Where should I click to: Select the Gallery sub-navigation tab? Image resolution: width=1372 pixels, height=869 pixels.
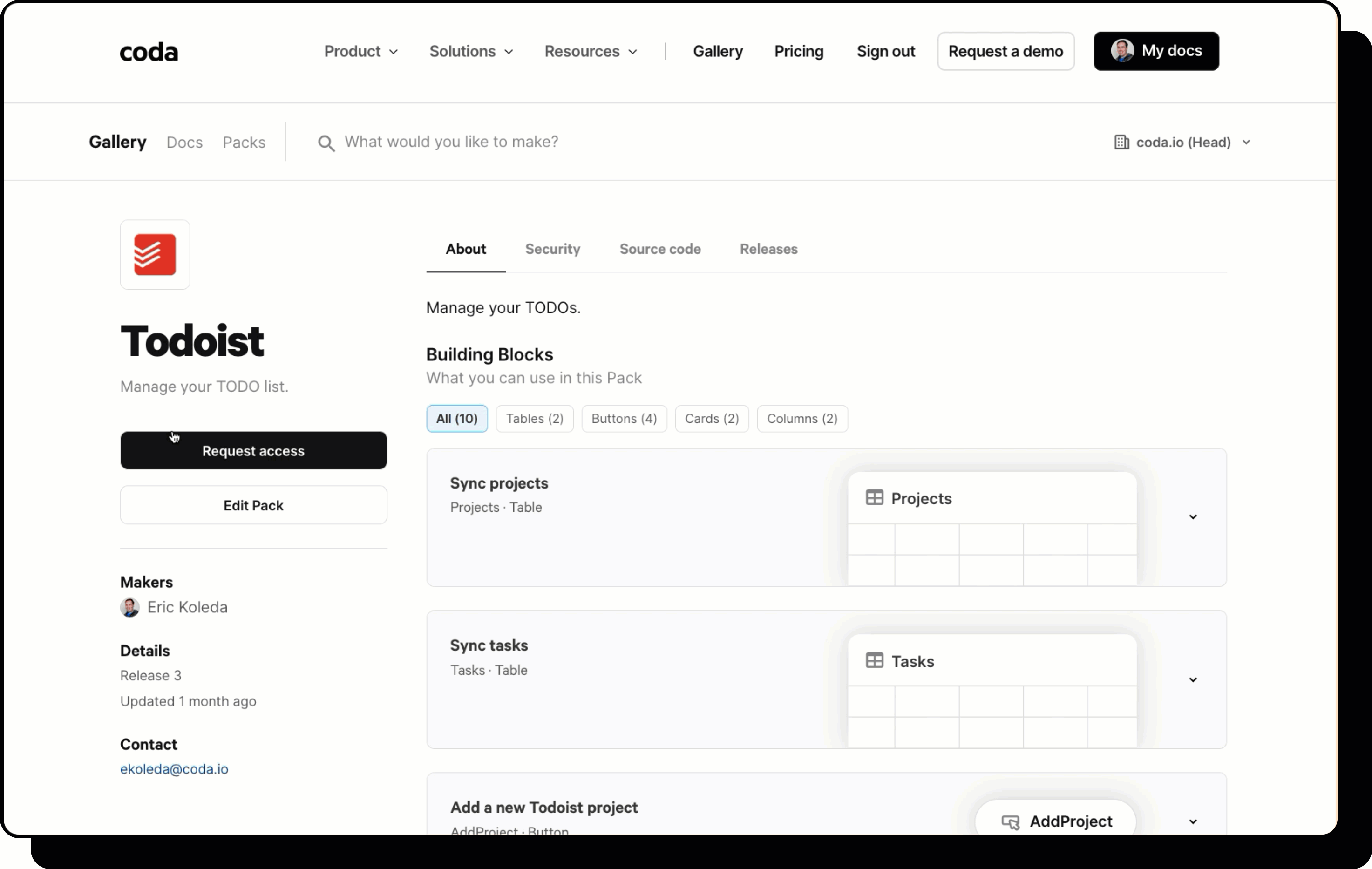point(117,142)
